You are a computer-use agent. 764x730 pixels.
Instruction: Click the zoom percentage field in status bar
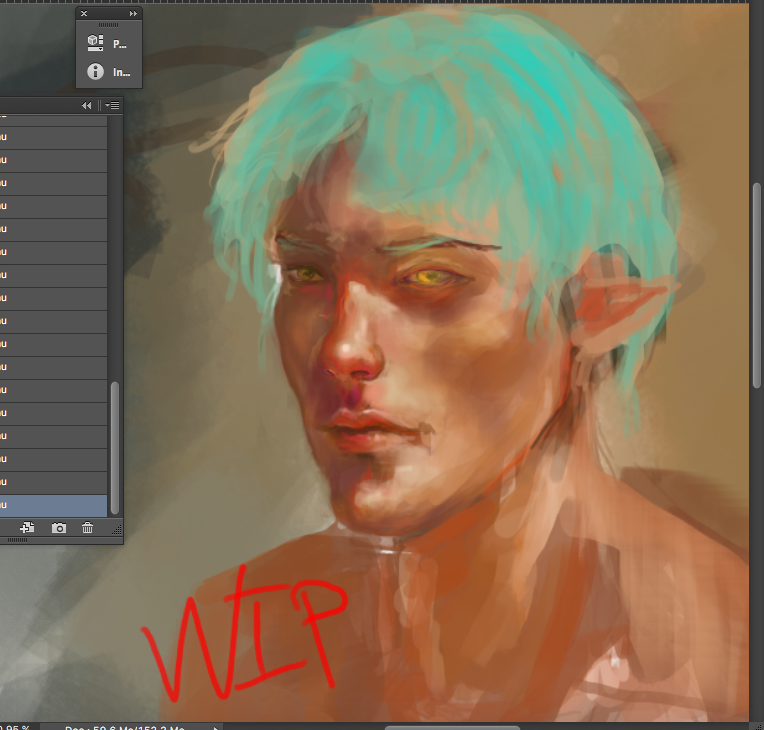[x=15, y=728]
